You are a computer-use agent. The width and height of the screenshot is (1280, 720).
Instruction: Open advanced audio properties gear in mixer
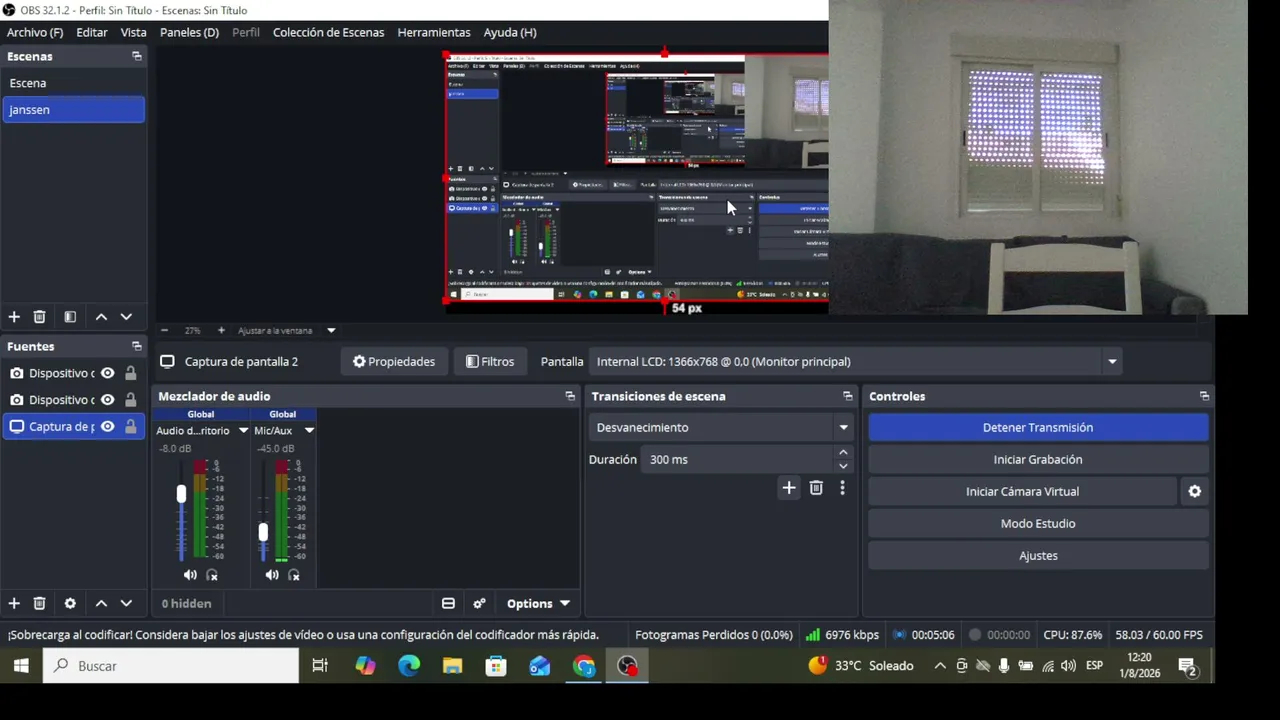480,603
